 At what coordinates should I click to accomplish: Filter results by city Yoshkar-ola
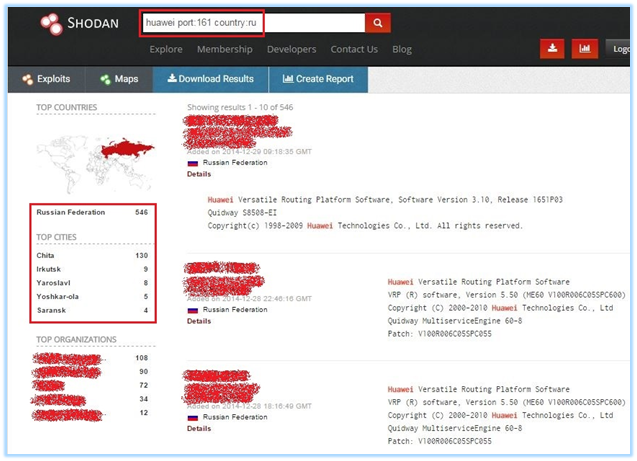coord(92,297)
